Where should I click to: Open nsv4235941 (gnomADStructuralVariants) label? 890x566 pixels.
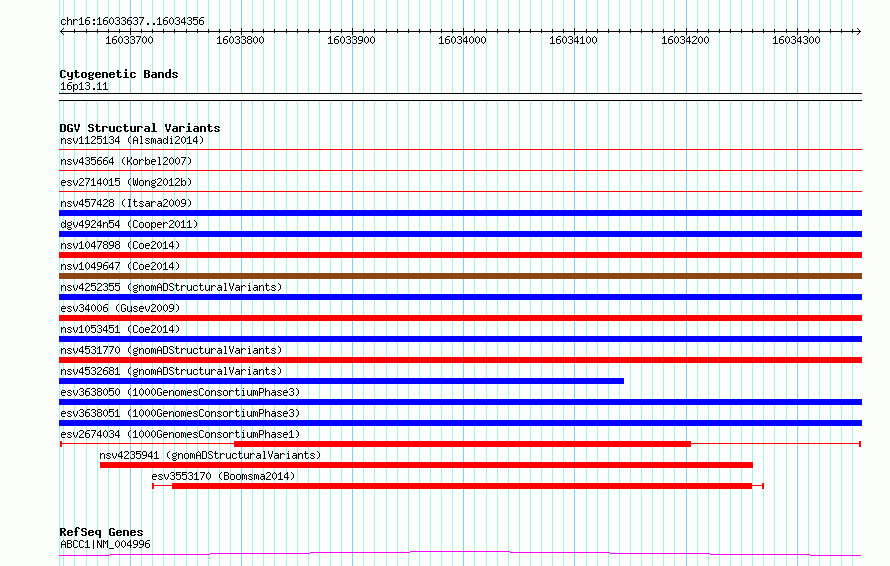click(x=210, y=455)
